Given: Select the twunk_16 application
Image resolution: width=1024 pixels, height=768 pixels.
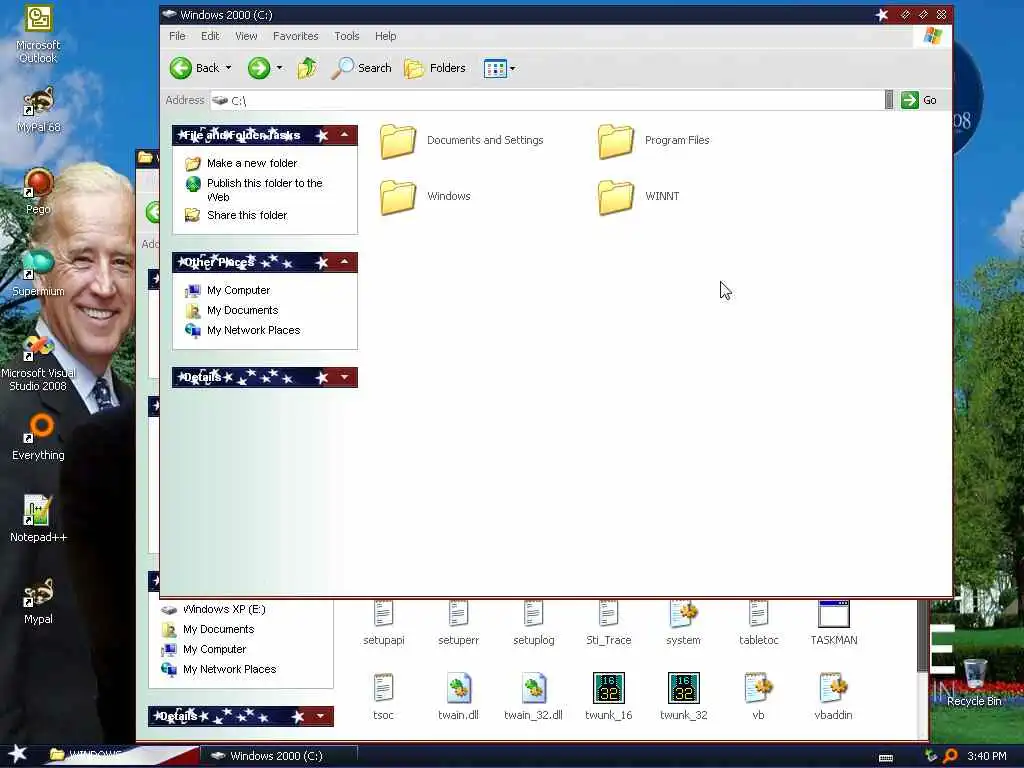Looking at the screenshot, I should [609, 696].
